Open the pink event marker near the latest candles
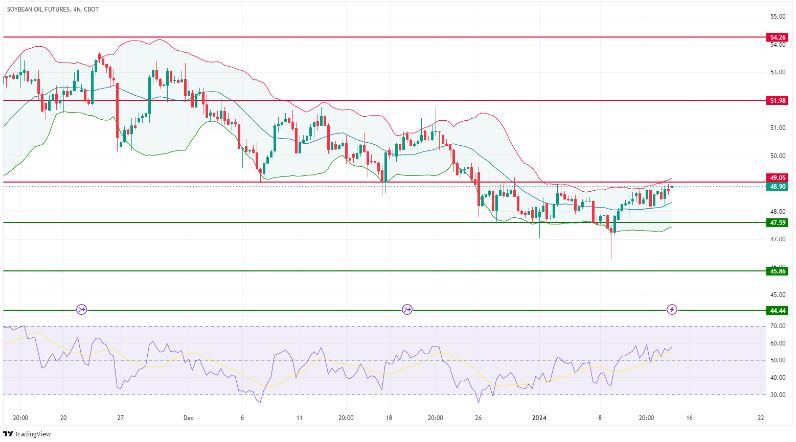 pyautogui.click(x=673, y=309)
